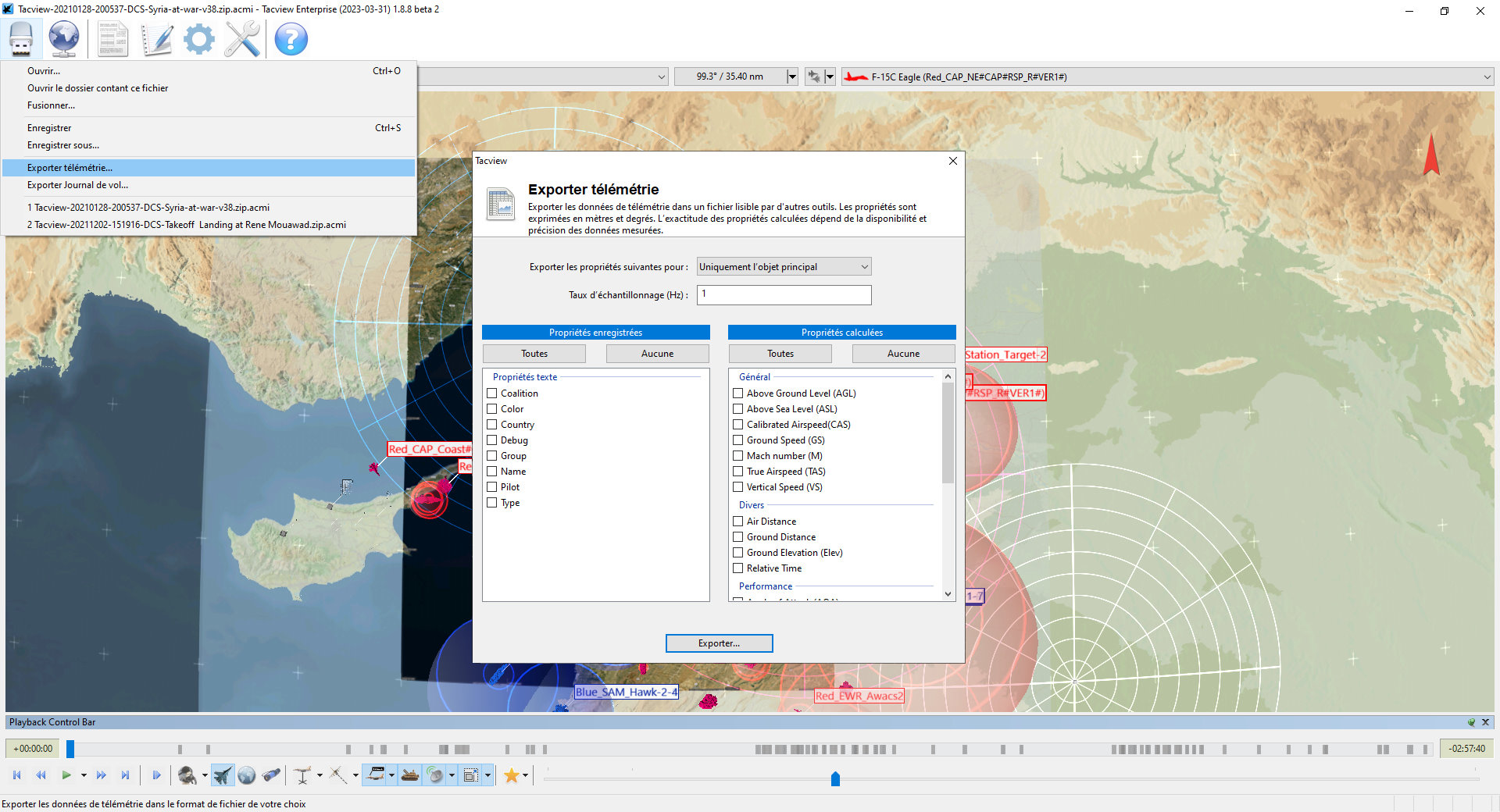This screenshot has height=812, width=1500.
Task: Open recent file Takeoff Landing at Rene Mouawad
Action: coord(209,225)
